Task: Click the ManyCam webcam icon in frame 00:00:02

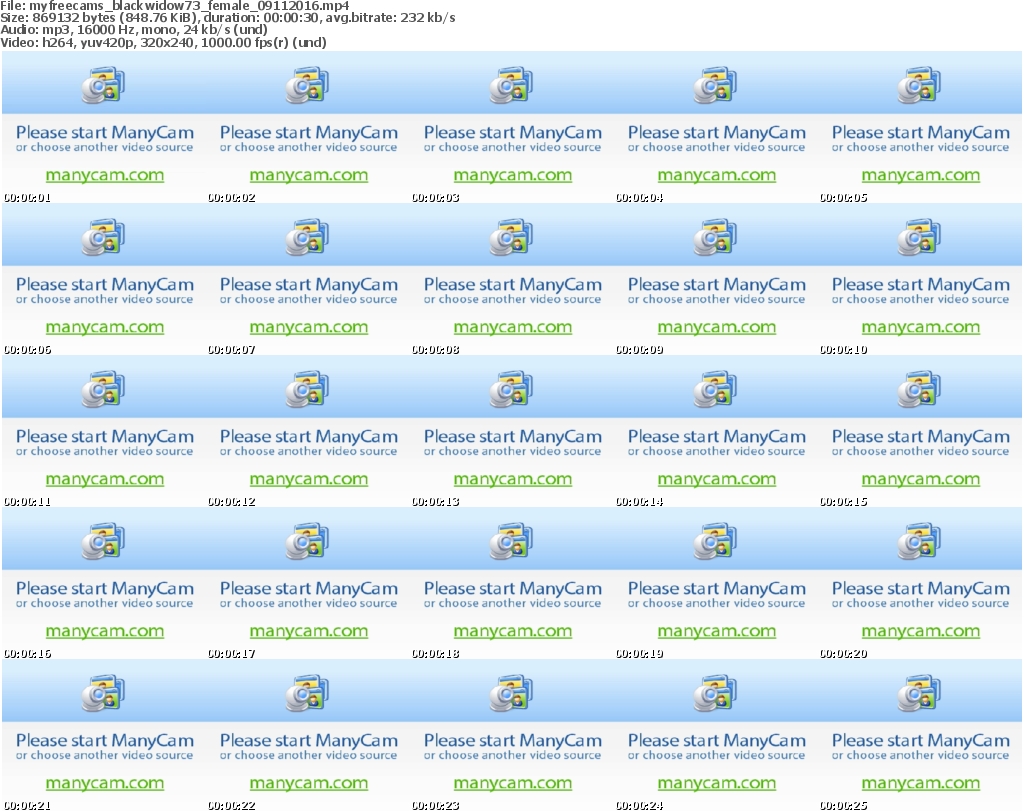Action: pyautogui.click(x=307, y=85)
